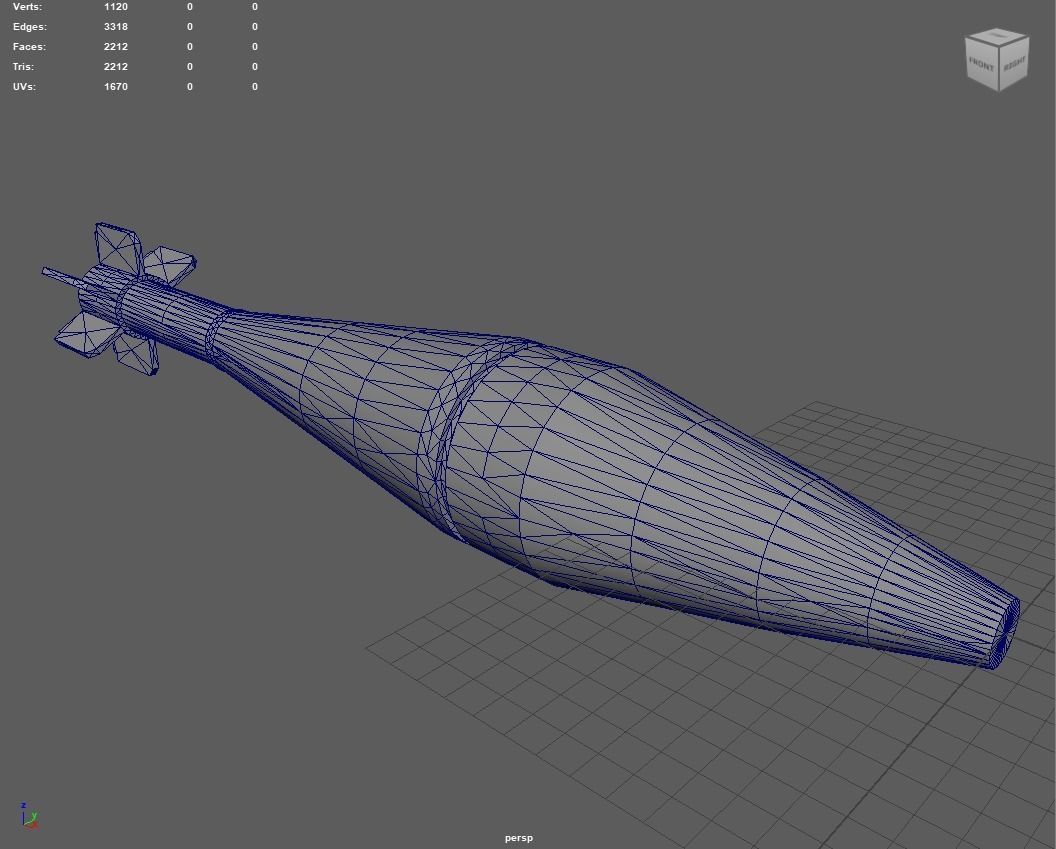Click the 'Verts:' heads-up label
This screenshot has width=1056, height=849.
point(27,7)
